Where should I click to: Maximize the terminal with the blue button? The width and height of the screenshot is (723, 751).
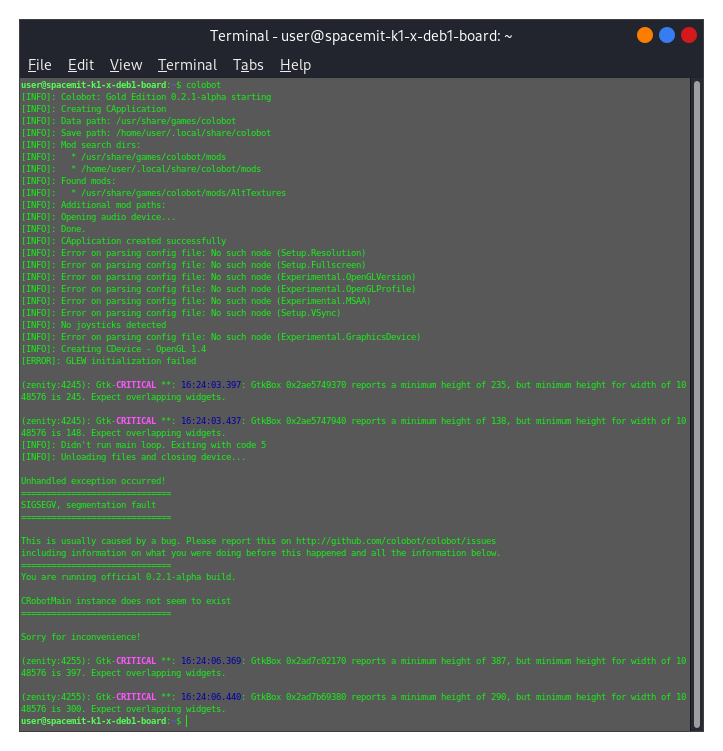point(667,35)
